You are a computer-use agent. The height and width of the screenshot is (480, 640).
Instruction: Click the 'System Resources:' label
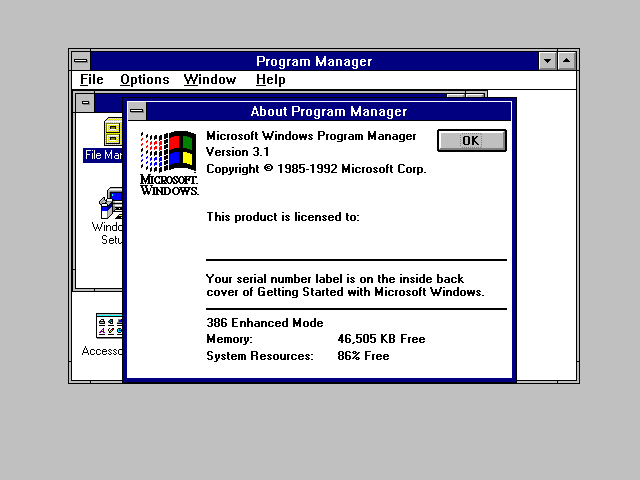pyautogui.click(x=260, y=356)
